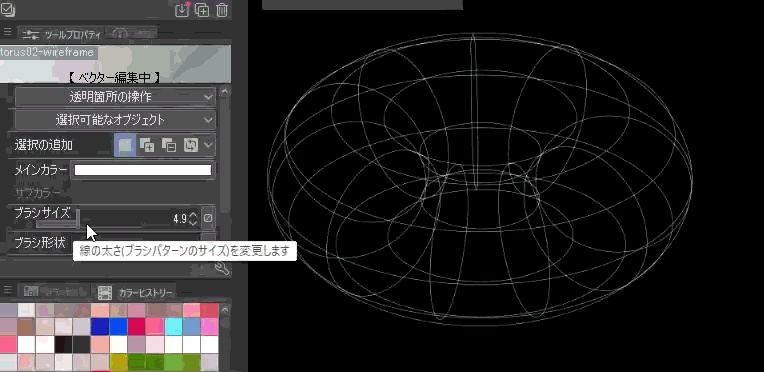Pick the black color swatch
This screenshot has height=372, width=764.
[x=63, y=344]
